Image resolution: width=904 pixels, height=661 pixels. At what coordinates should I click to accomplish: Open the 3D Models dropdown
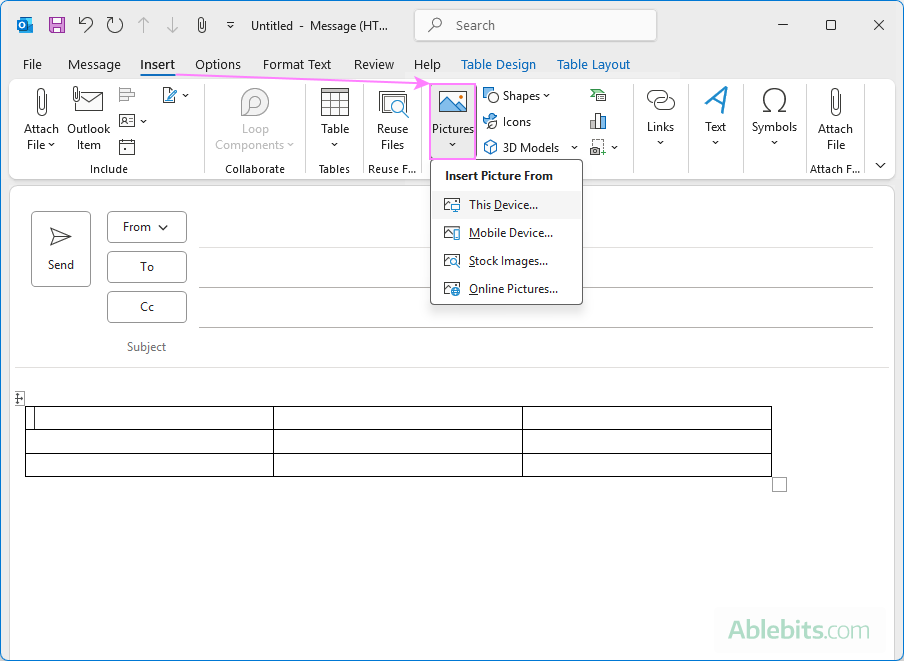tap(574, 147)
